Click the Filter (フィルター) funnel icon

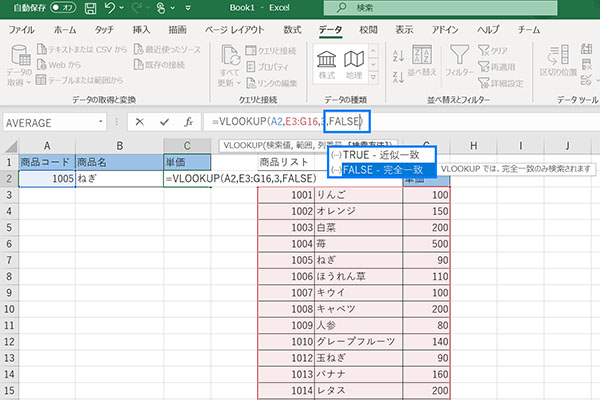[x=460, y=62]
